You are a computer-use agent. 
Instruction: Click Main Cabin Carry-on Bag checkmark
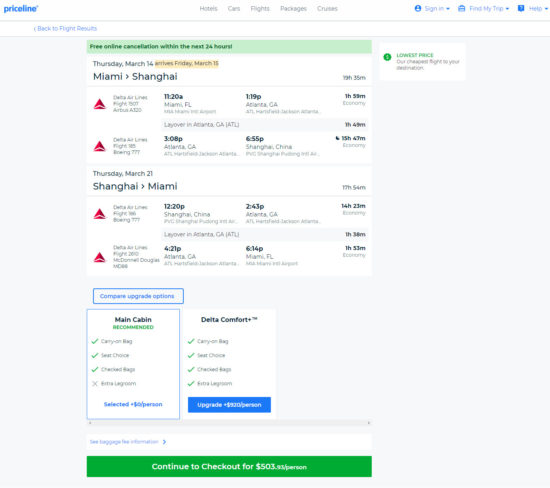pyautogui.click(x=95, y=341)
